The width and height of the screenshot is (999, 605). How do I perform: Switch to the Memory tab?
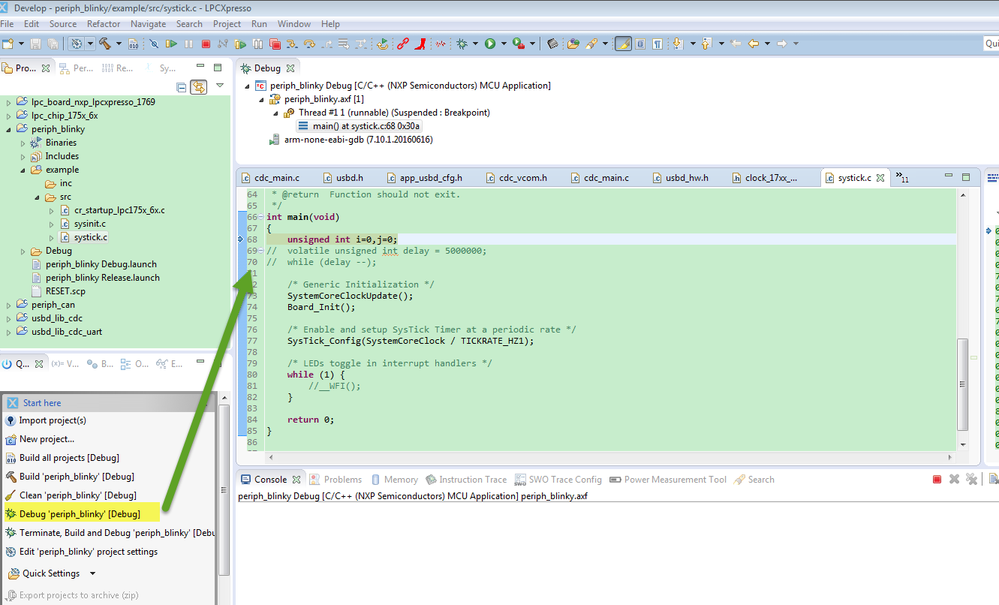coord(394,480)
